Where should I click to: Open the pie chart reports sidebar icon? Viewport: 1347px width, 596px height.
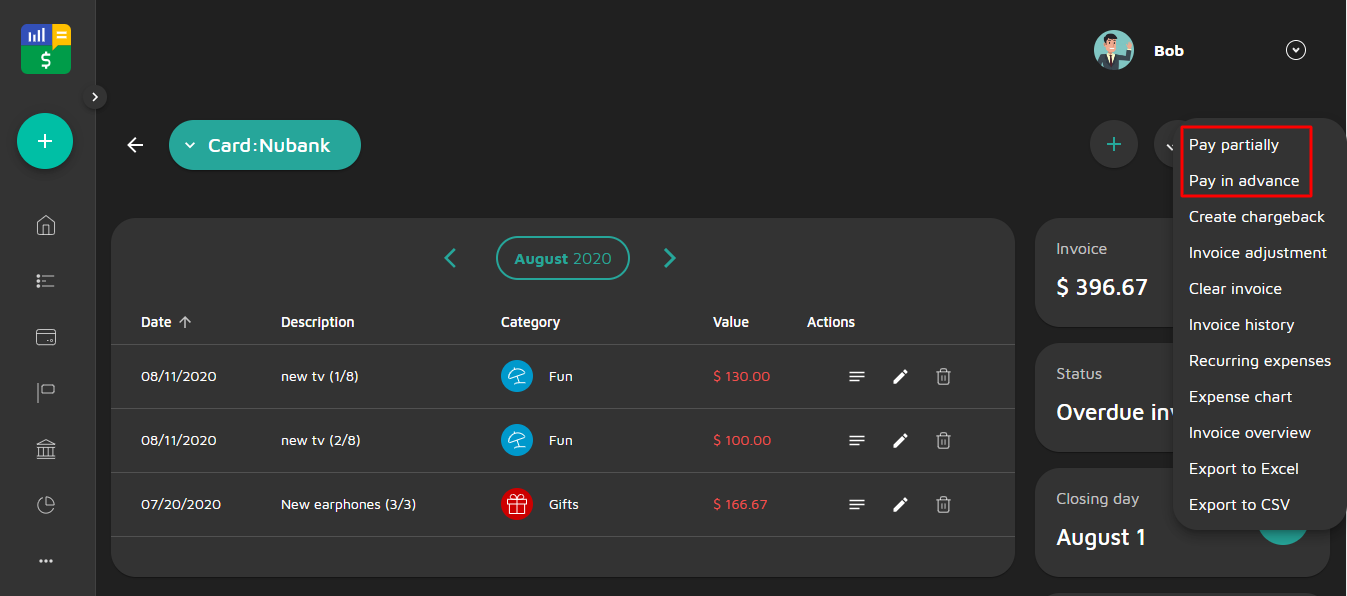(x=45, y=505)
